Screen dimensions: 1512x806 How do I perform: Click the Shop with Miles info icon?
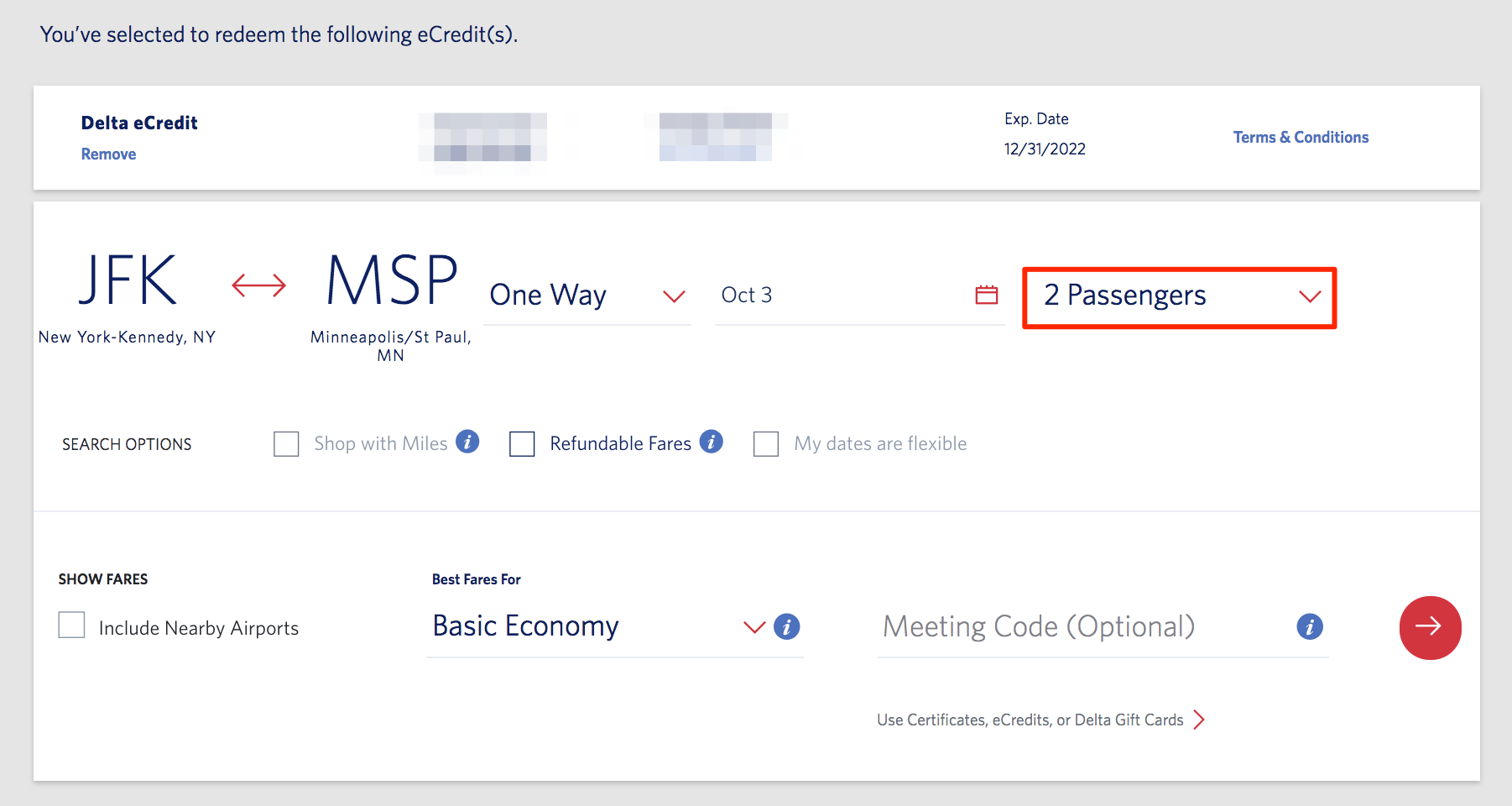[x=469, y=441]
